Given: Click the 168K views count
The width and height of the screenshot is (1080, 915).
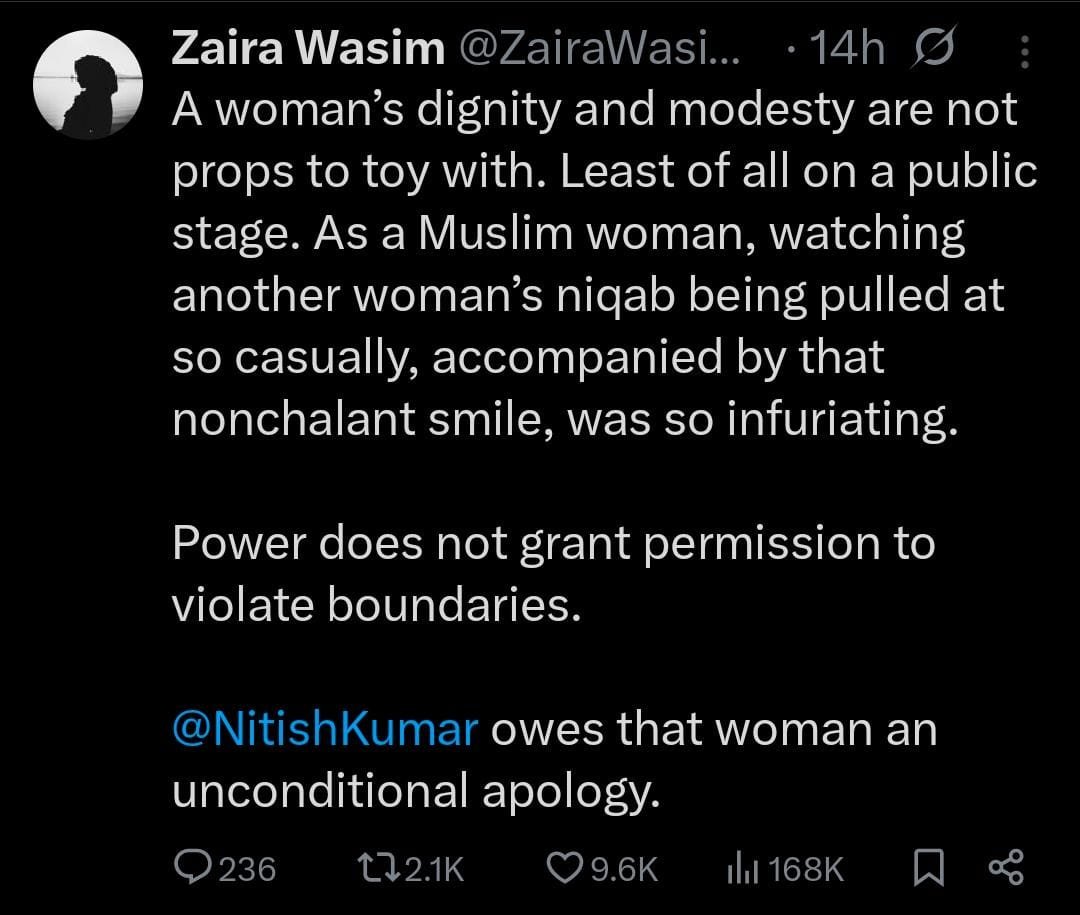Looking at the screenshot, I should tap(807, 868).
